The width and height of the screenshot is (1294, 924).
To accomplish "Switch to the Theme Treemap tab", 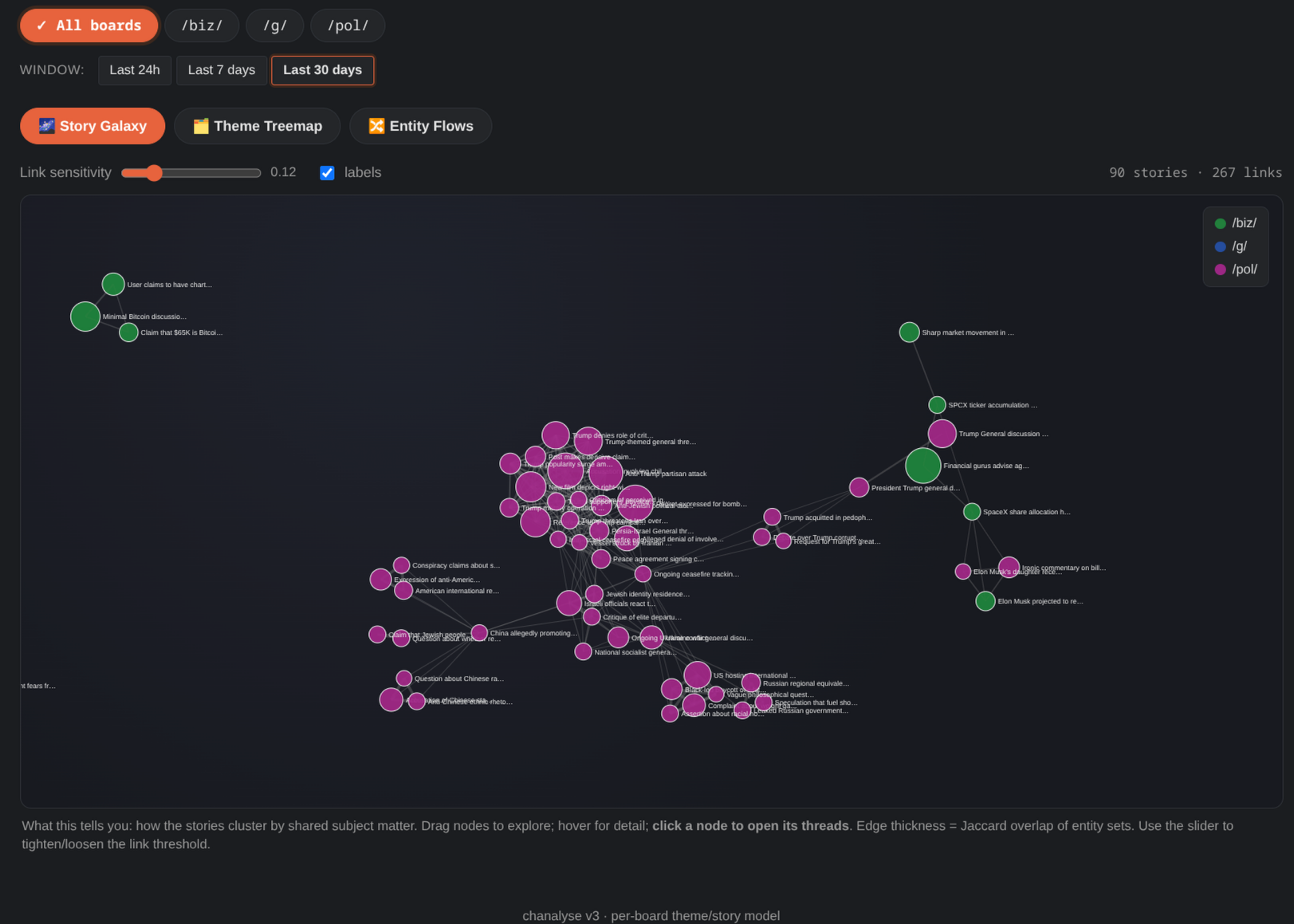I will tap(258, 126).
